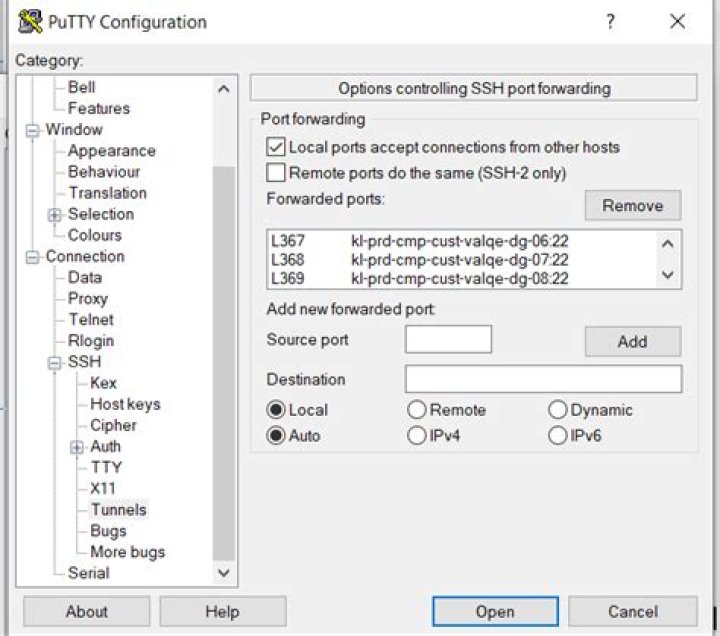Click the forwarded ports list scroll-down arrow

(668, 275)
